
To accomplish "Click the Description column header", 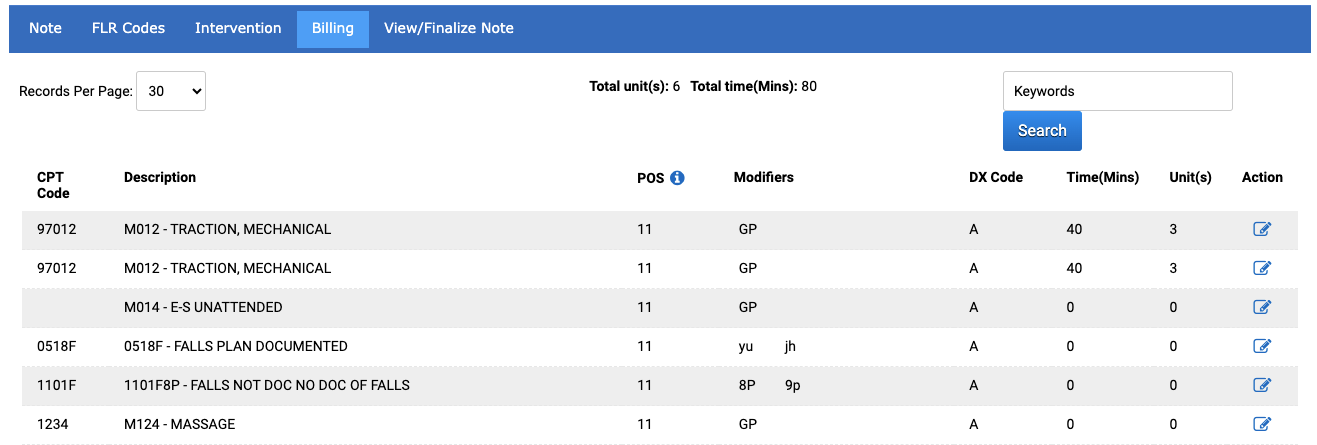I will tap(160, 177).
